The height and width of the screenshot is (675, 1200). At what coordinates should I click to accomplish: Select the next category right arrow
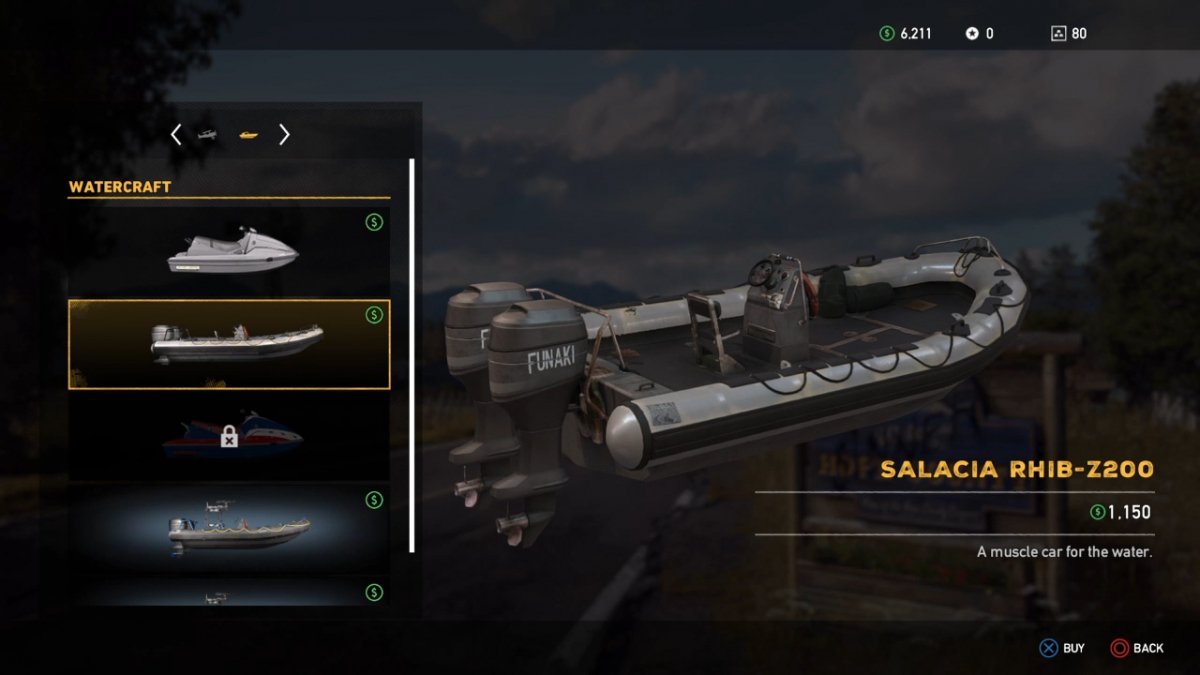(x=284, y=134)
